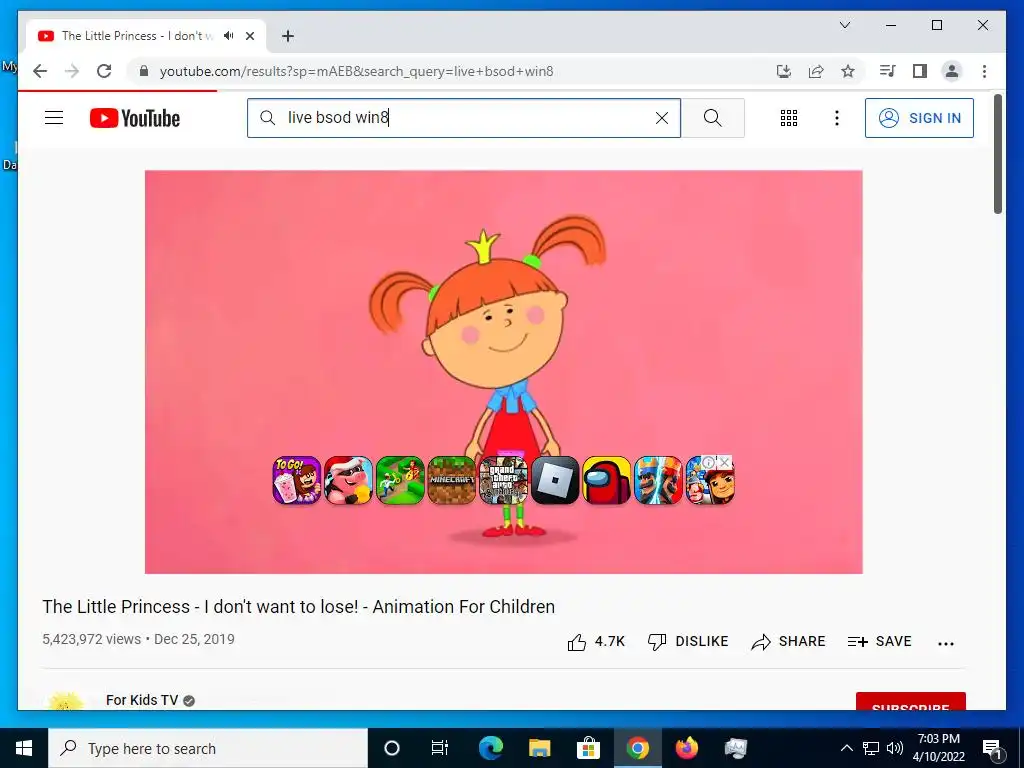Focus the 'live bsod win8' search field

point(464,118)
